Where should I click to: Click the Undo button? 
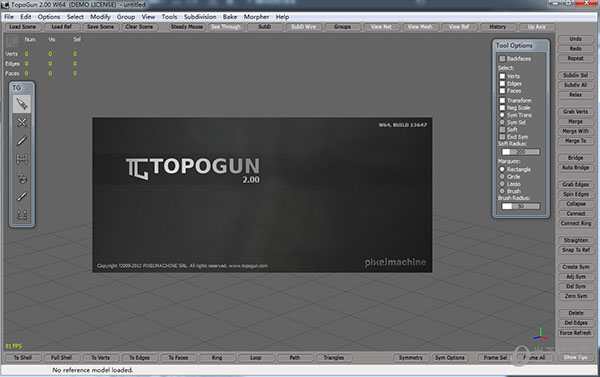576,39
